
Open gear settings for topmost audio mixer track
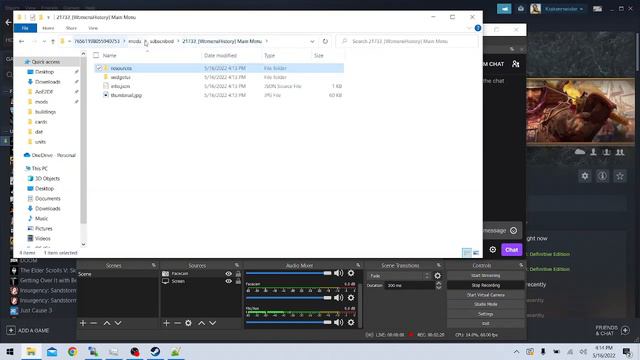coord(351,273)
